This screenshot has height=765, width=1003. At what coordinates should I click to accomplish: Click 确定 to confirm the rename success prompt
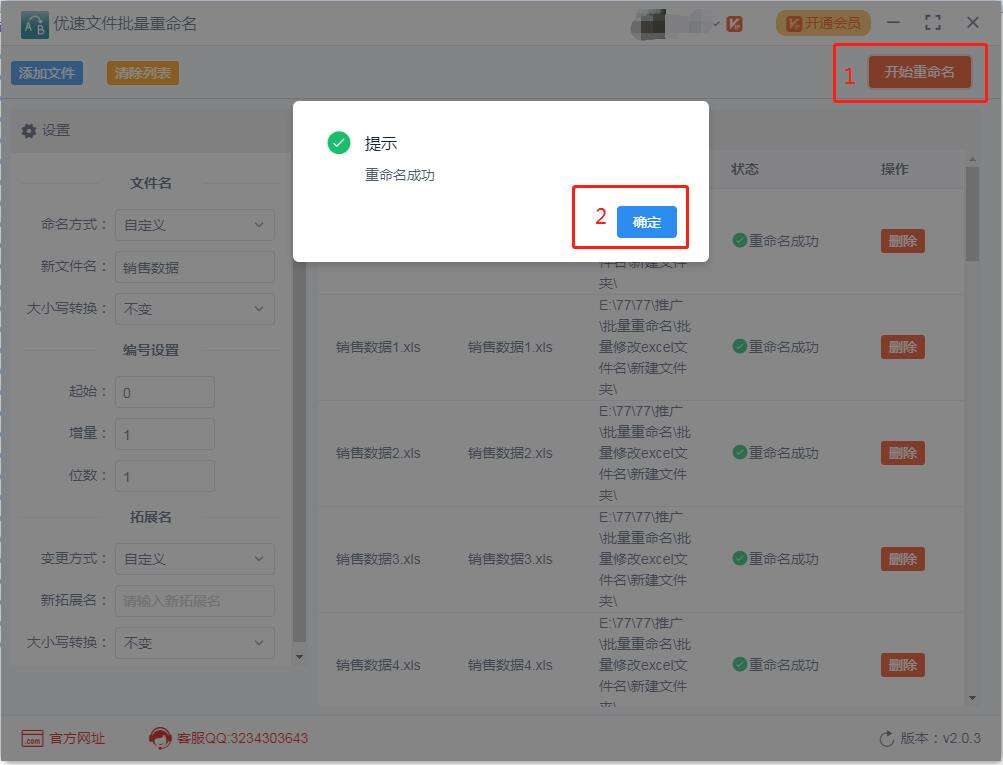[x=646, y=223]
